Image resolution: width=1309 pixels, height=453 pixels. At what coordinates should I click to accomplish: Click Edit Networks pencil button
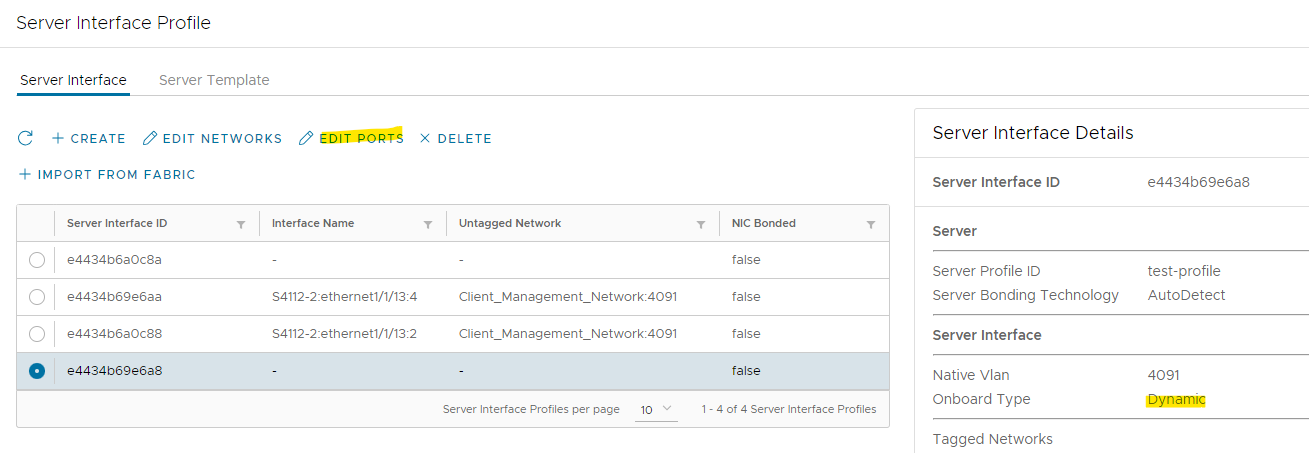pyautogui.click(x=212, y=139)
